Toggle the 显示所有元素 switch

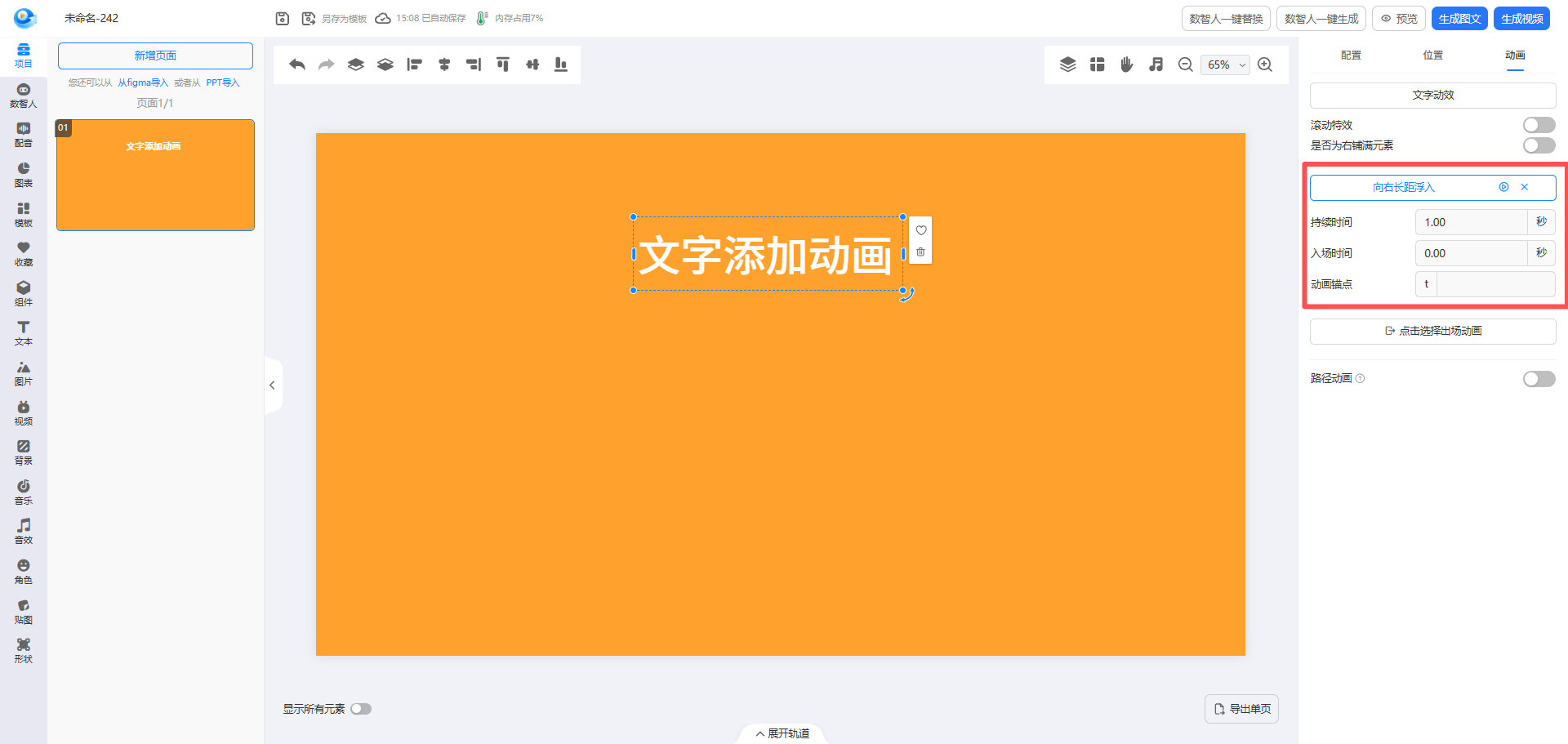tap(361, 709)
